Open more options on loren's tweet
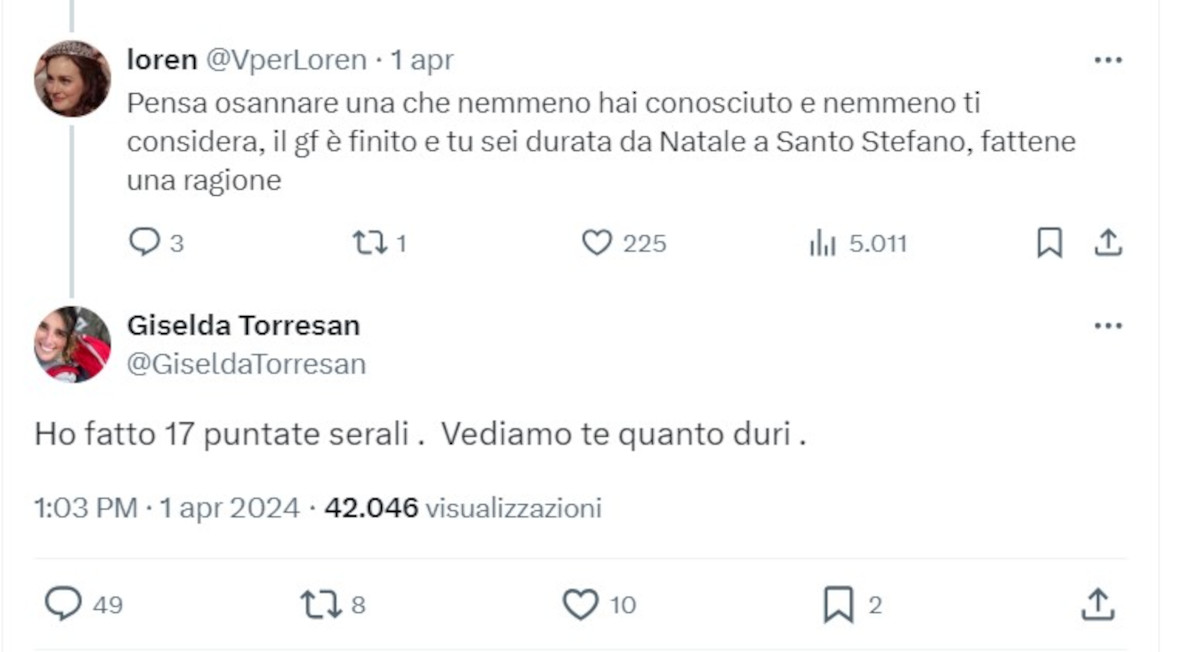Viewport: 1200px width, 652px height. point(1108,60)
